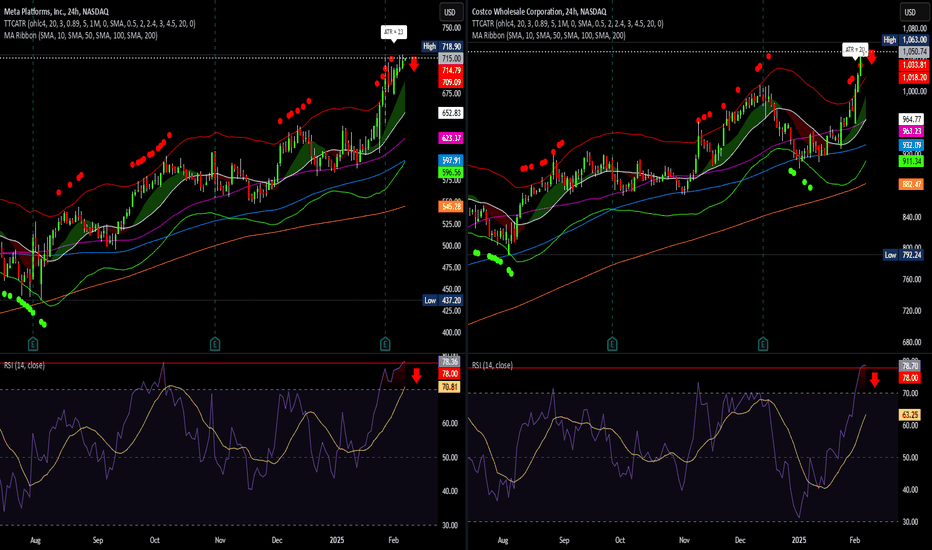The width and height of the screenshot is (932, 550).
Task: Click the latest earnings E marker on Meta chart
Action: 385,343
